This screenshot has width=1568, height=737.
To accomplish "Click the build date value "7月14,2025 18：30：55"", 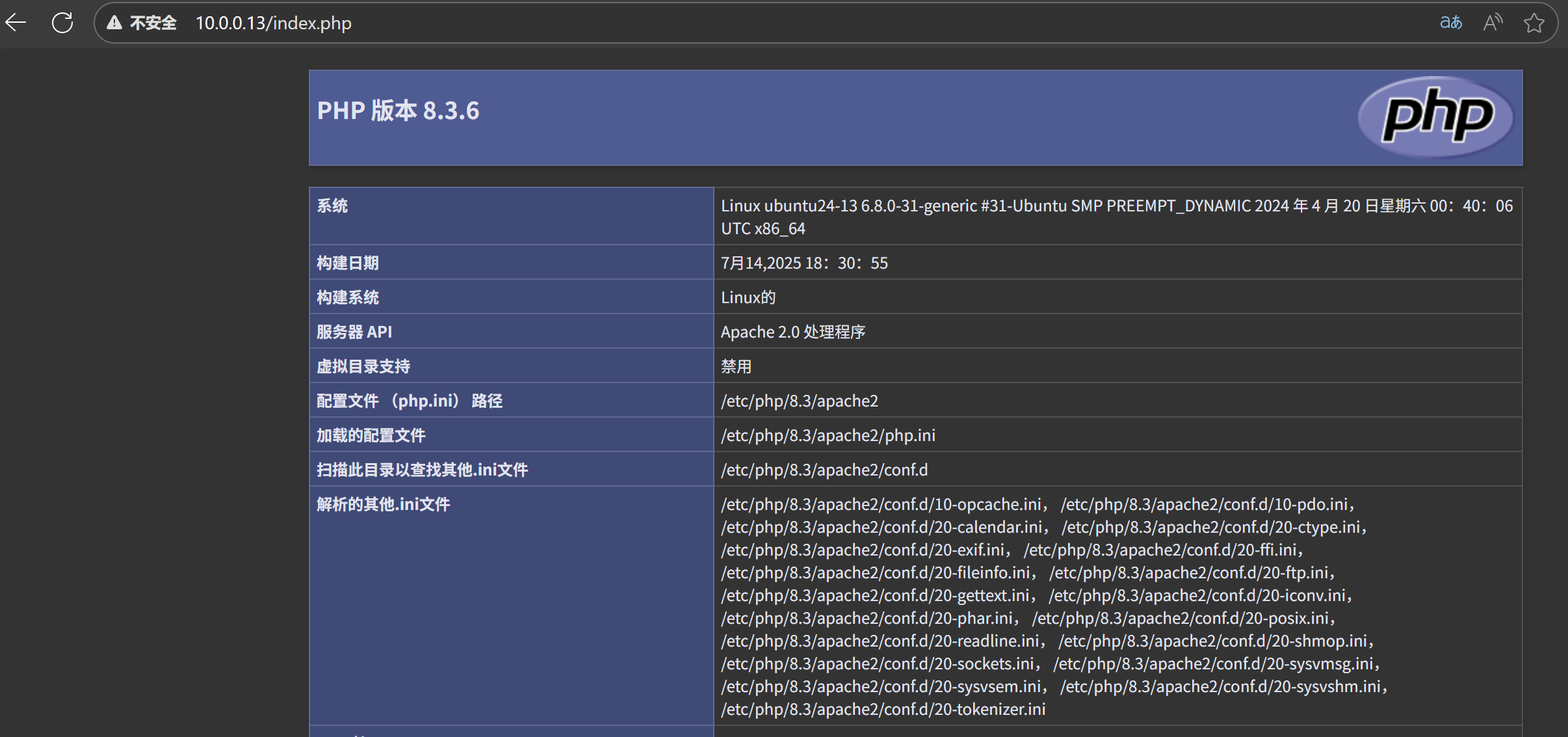I will (804, 263).
